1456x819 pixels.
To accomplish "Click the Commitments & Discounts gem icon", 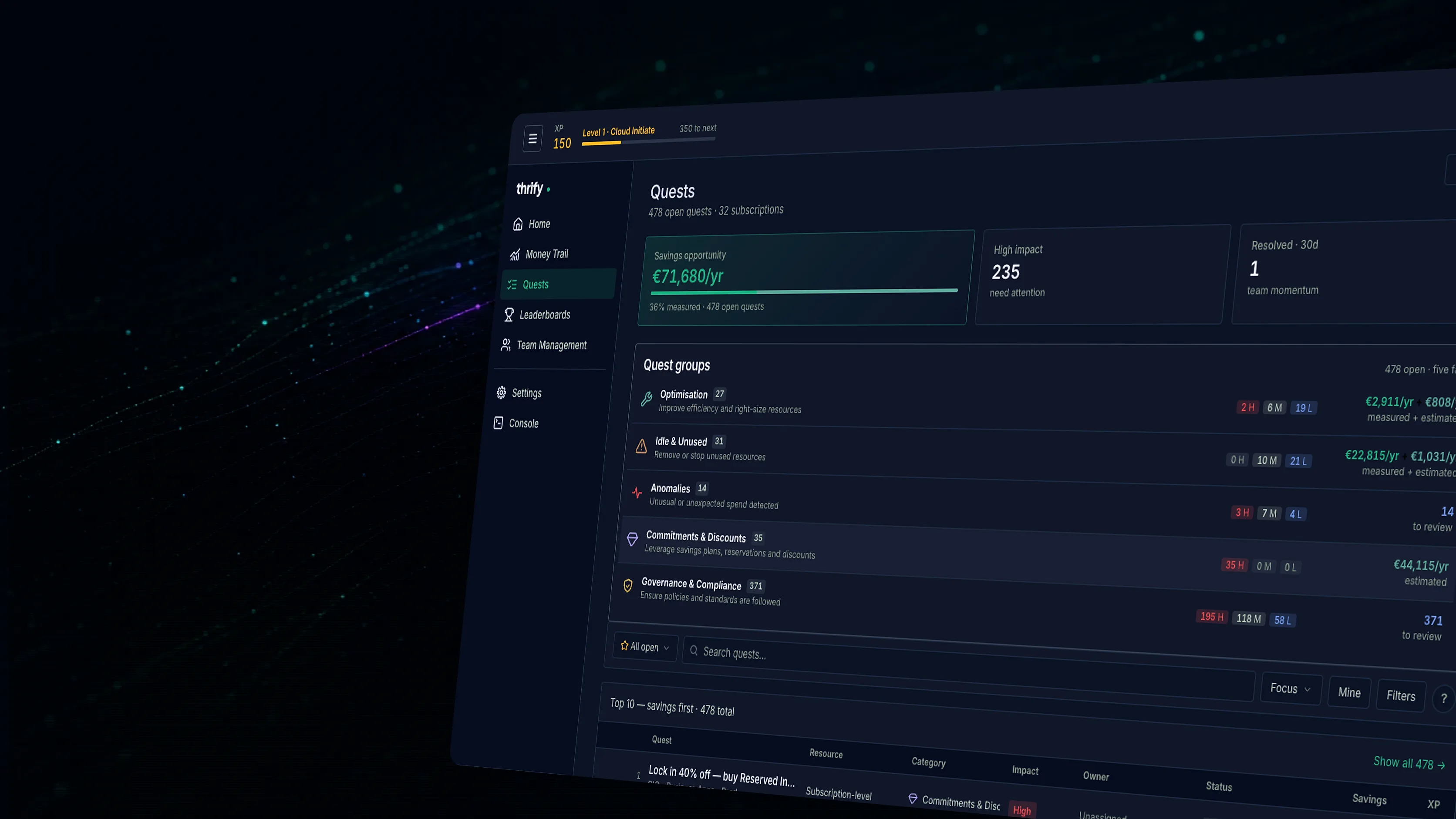I will (633, 540).
